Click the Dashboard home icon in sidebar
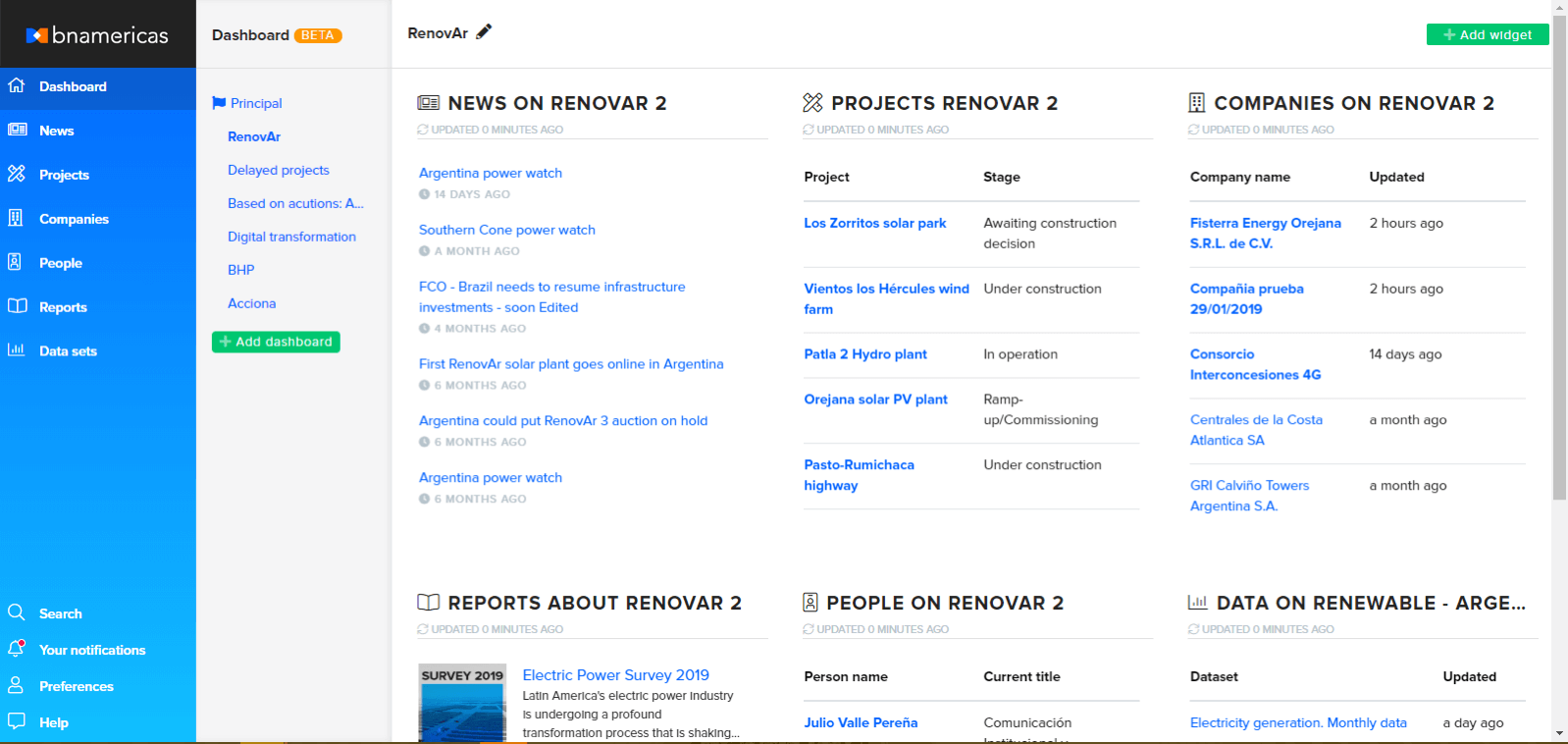 (x=17, y=85)
